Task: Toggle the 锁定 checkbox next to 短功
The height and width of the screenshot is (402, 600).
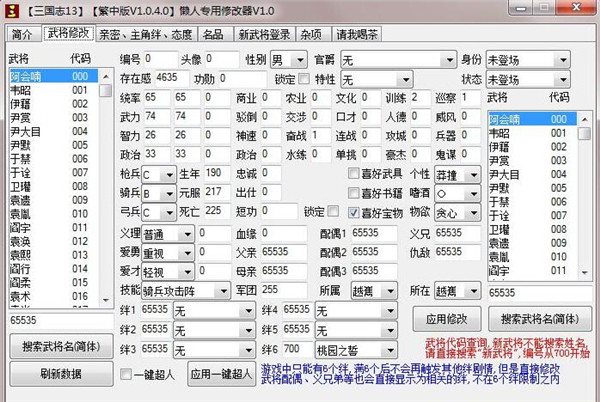Action: tap(333, 211)
